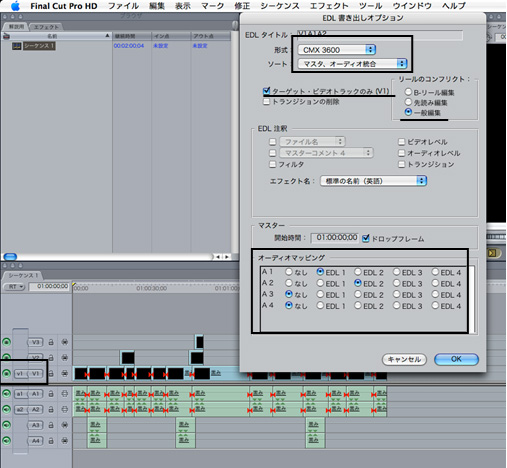Toggle V1 track visibility green button
The image size is (507, 468).
pyautogui.click(x=6, y=374)
